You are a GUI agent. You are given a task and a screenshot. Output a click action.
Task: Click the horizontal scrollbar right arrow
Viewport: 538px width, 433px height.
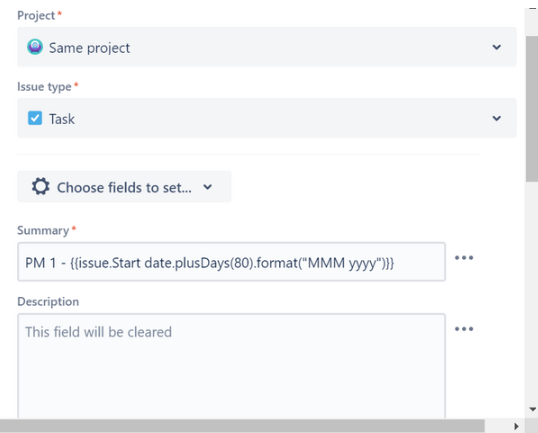click(516, 426)
